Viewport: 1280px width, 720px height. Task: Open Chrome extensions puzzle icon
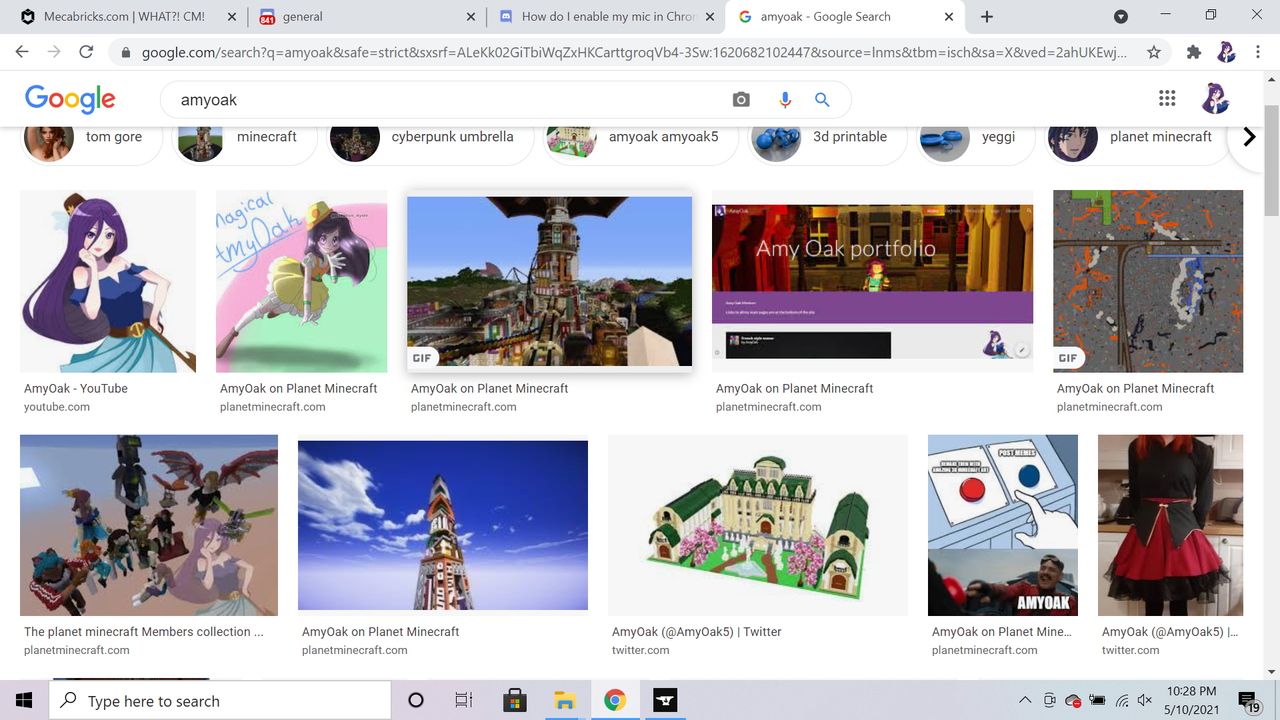tap(1193, 52)
